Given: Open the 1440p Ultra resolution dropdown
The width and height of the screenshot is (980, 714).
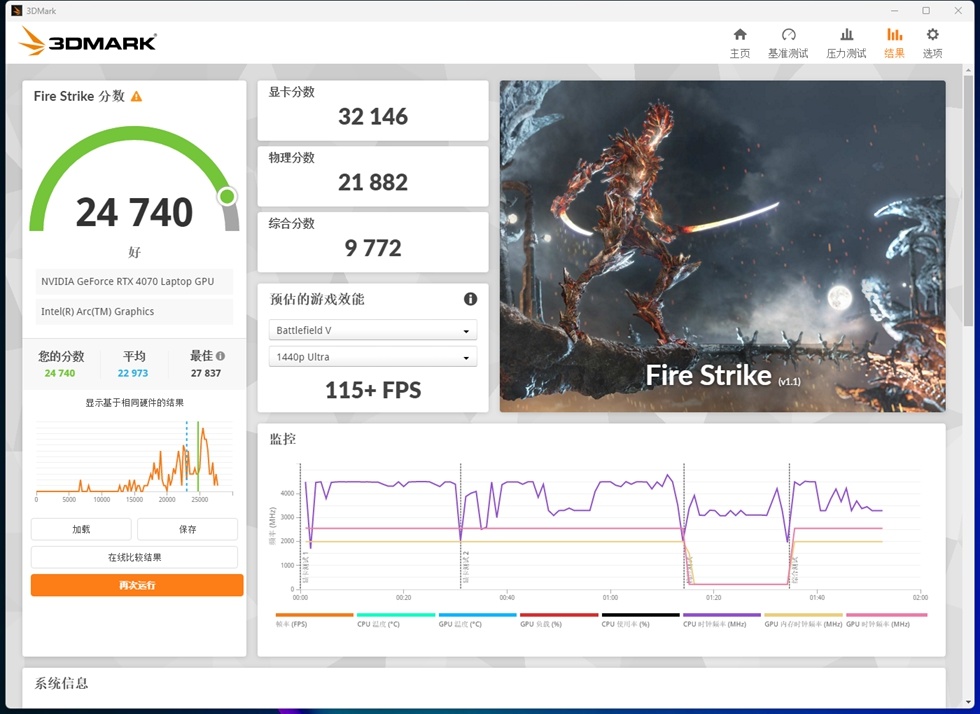Looking at the screenshot, I should (x=372, y=357).
